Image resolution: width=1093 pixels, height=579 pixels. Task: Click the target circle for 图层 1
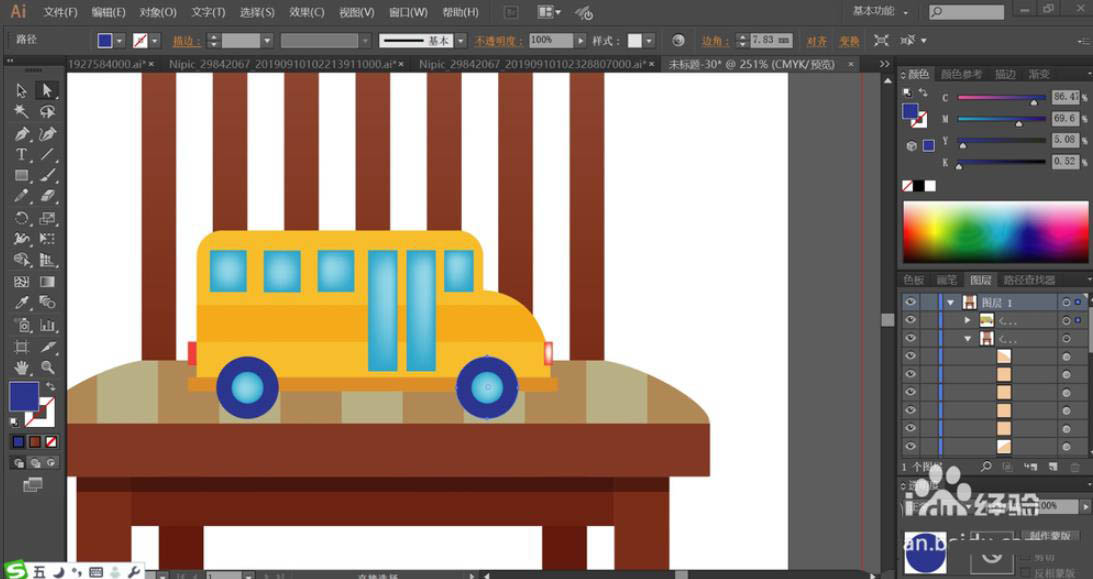(x=1066, y=302)
